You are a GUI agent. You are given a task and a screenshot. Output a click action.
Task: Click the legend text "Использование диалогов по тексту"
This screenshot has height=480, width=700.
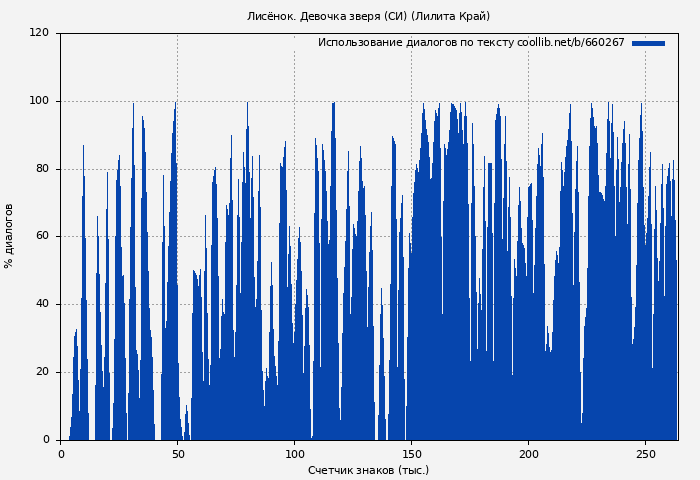point(415,43)
